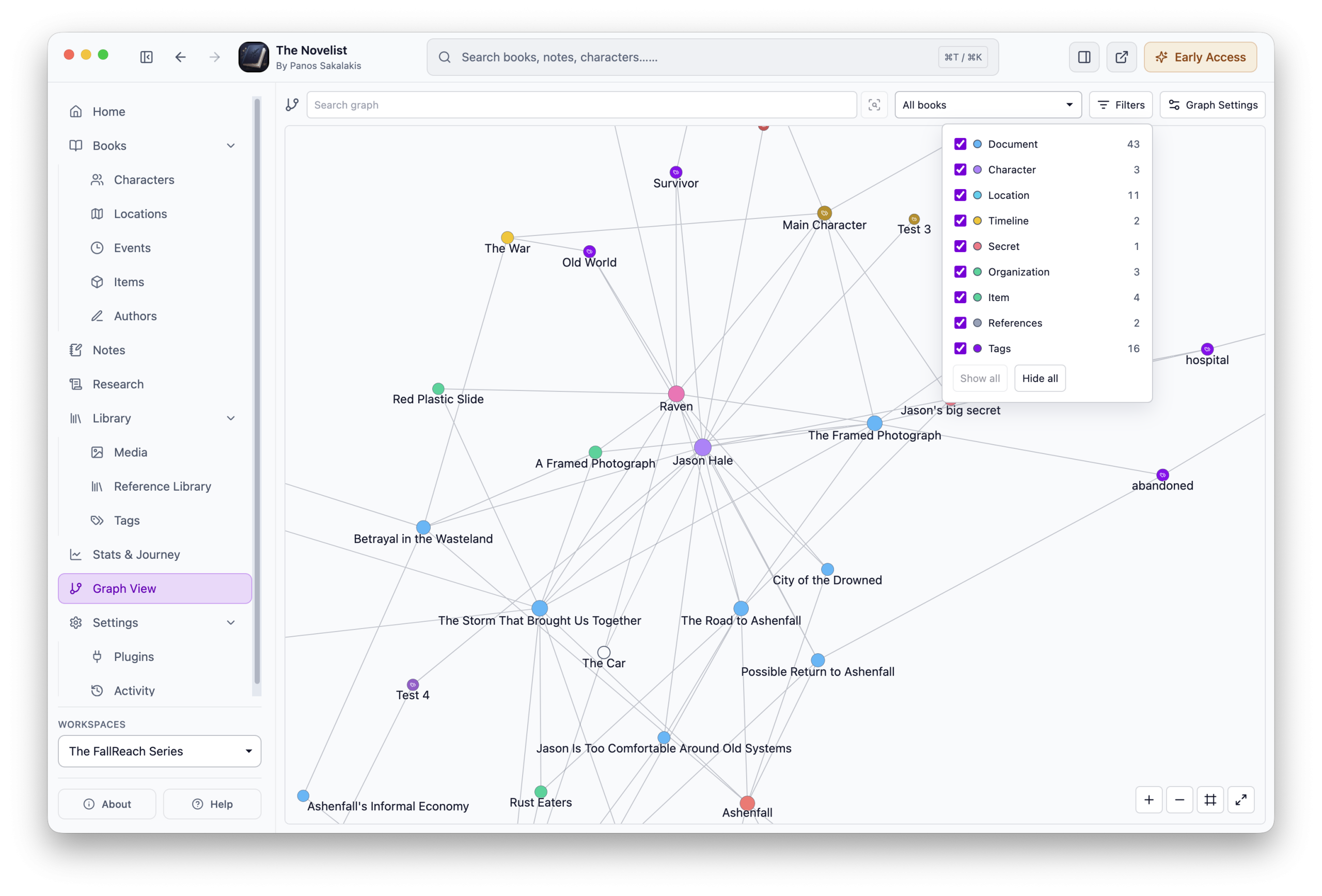The height and width of the screenshot is (896, 1322).
Task: Select the Survivor tag node
Action: [676, 172]
